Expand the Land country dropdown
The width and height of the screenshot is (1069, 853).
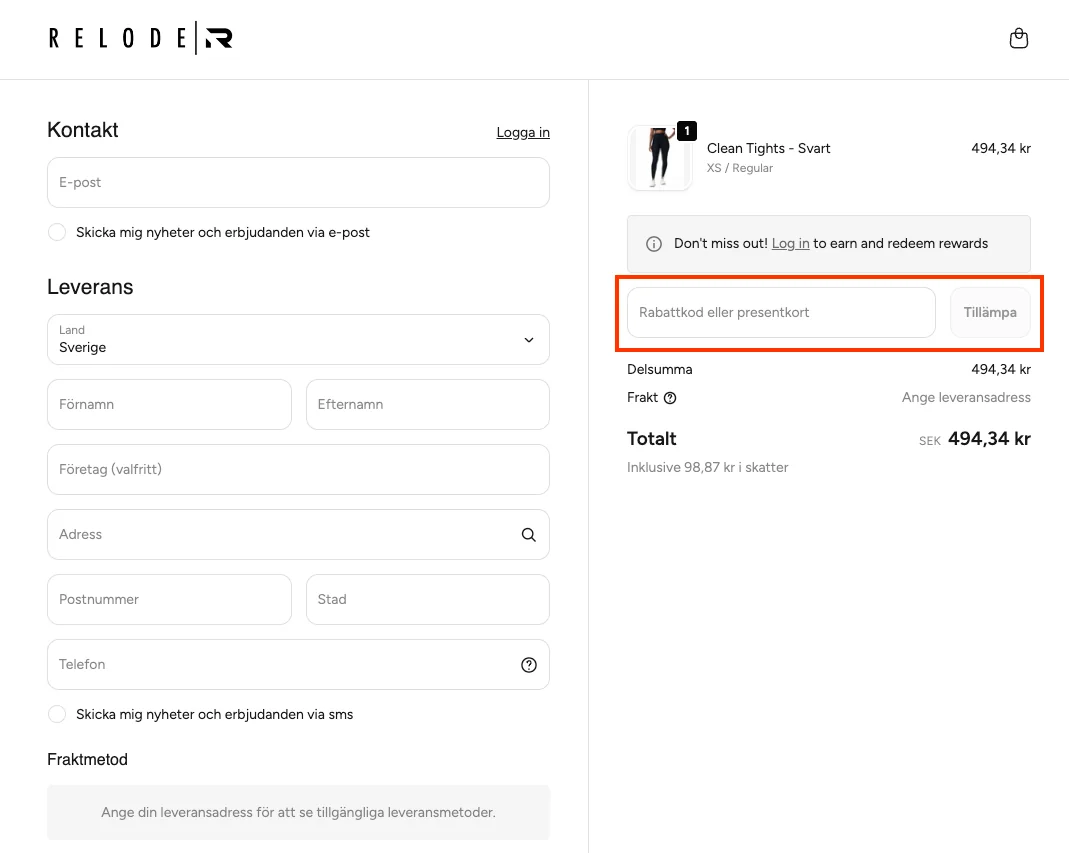click(298, 340)
